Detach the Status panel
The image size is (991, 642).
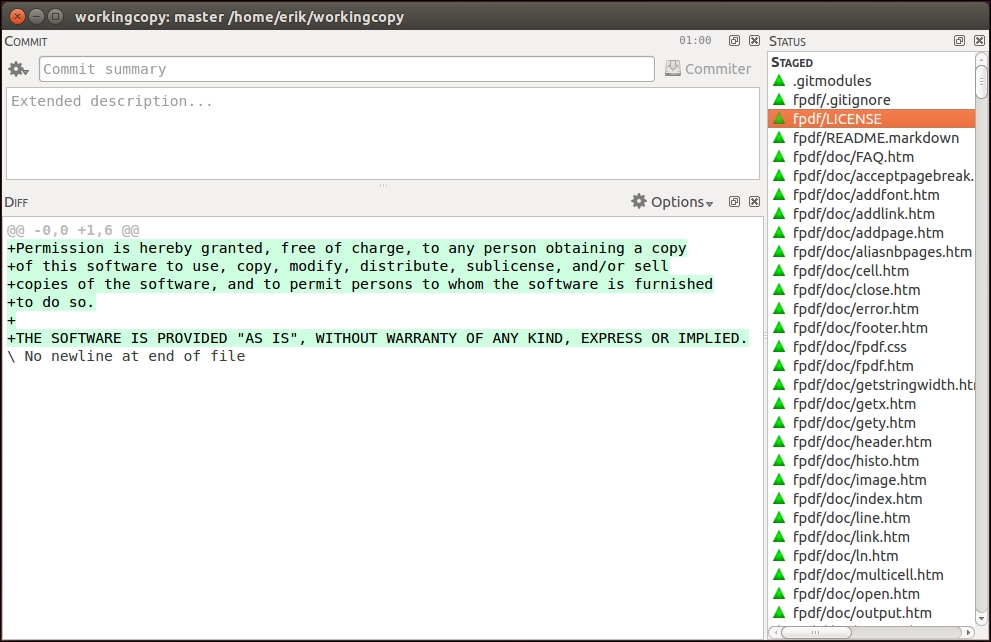(959, 40)
